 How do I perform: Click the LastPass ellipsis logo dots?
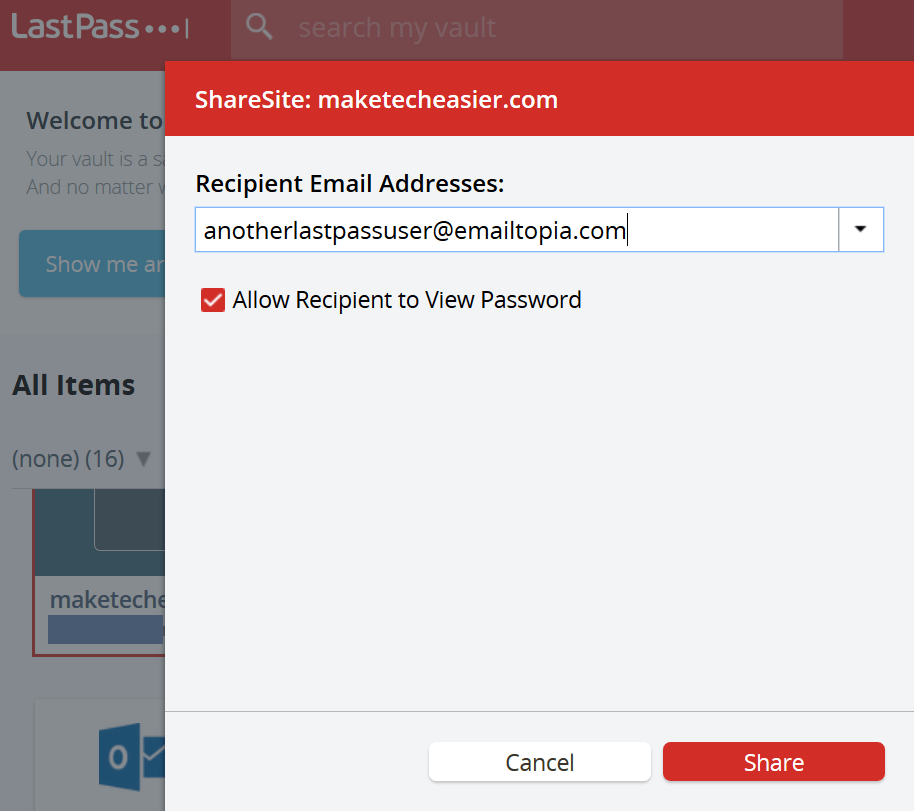point(163,27)
